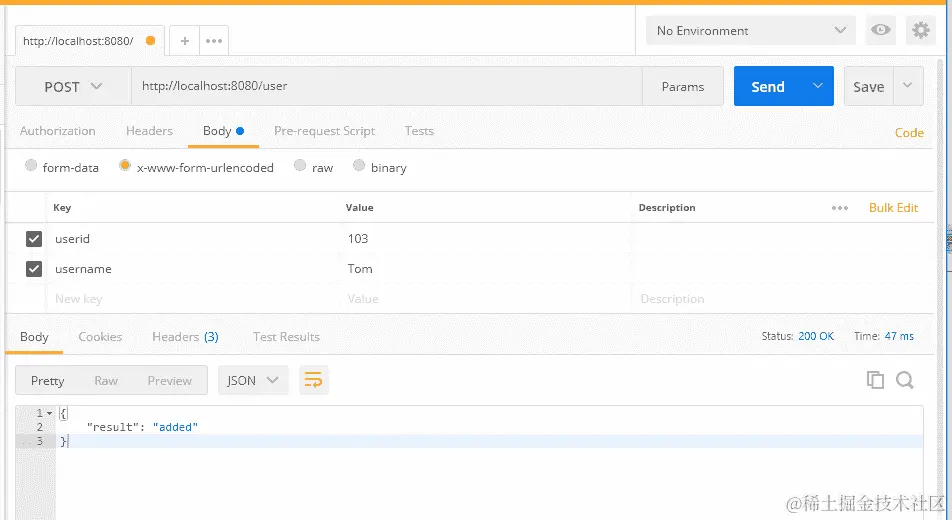The image size is (952, 520).
Task: Toggle line wrap icon in response toolbar
Action: point(313,380)
